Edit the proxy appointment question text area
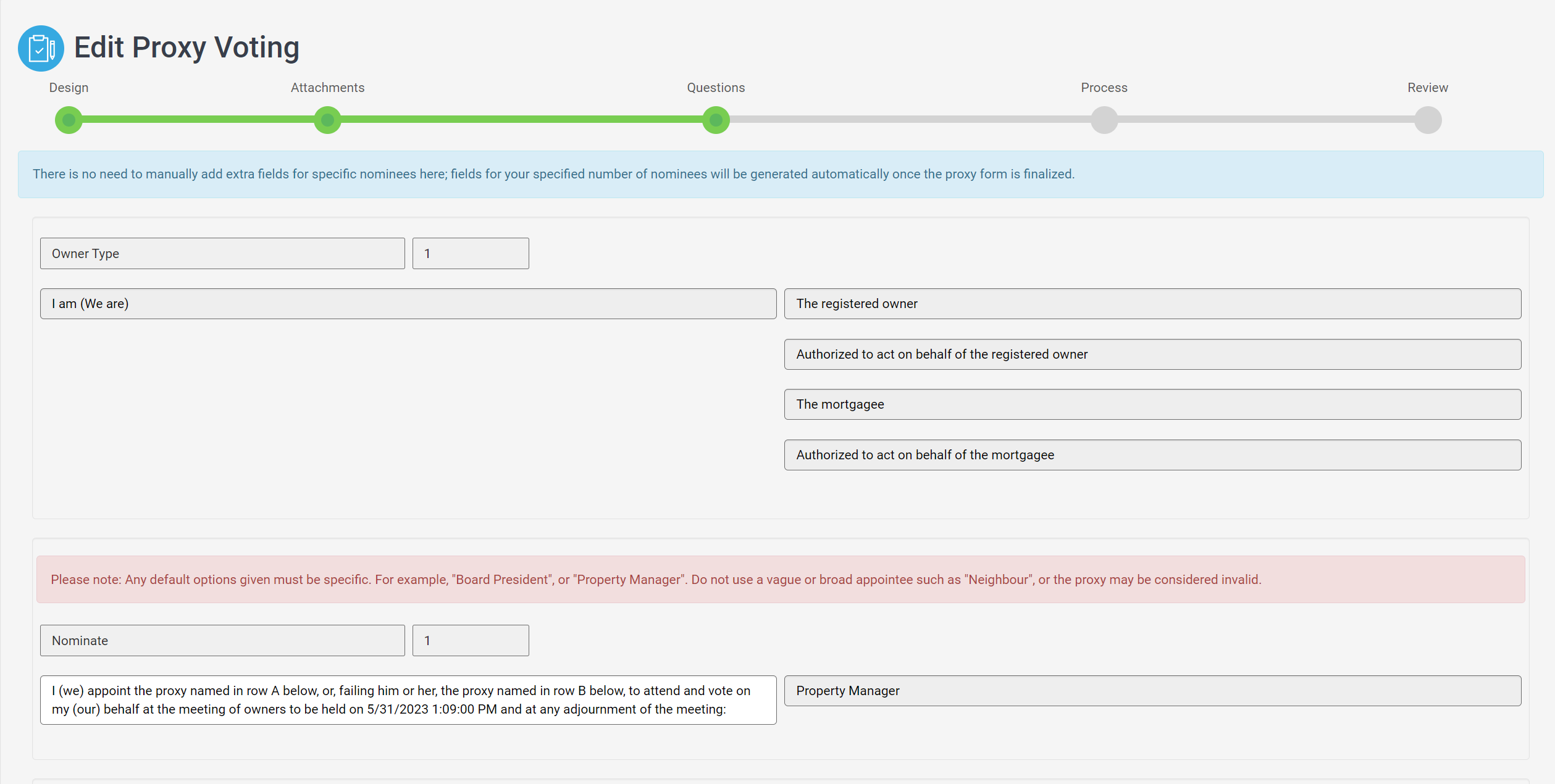This screenshot has height=784, width=1555. (x=408, y=700)
